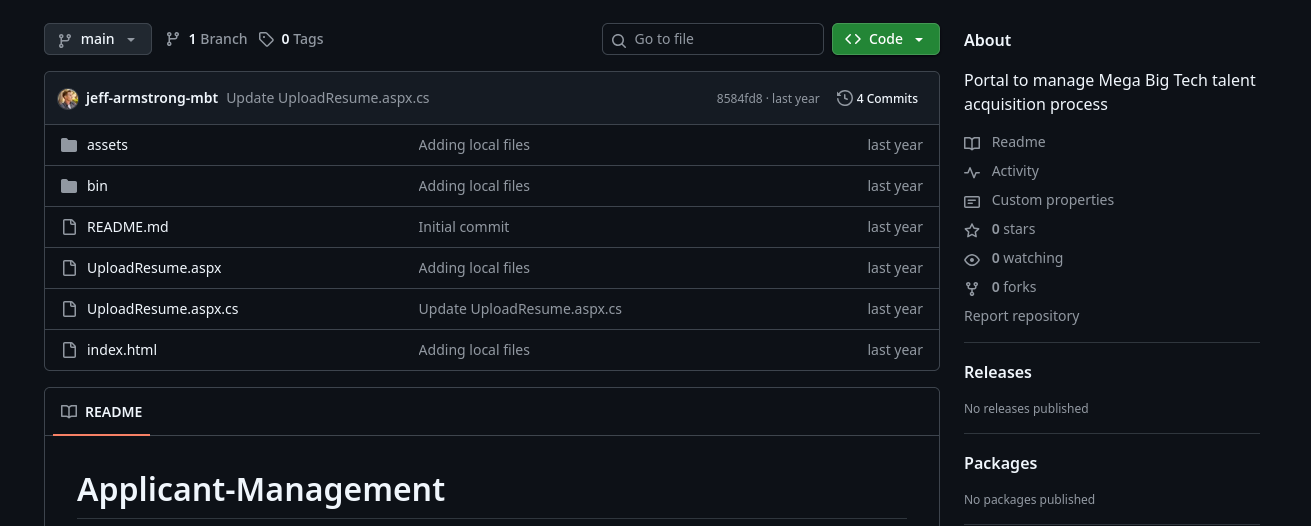This screenshot has width=1311, height=526.
Task: Click the file icon of index.html row
Action: 69,350
